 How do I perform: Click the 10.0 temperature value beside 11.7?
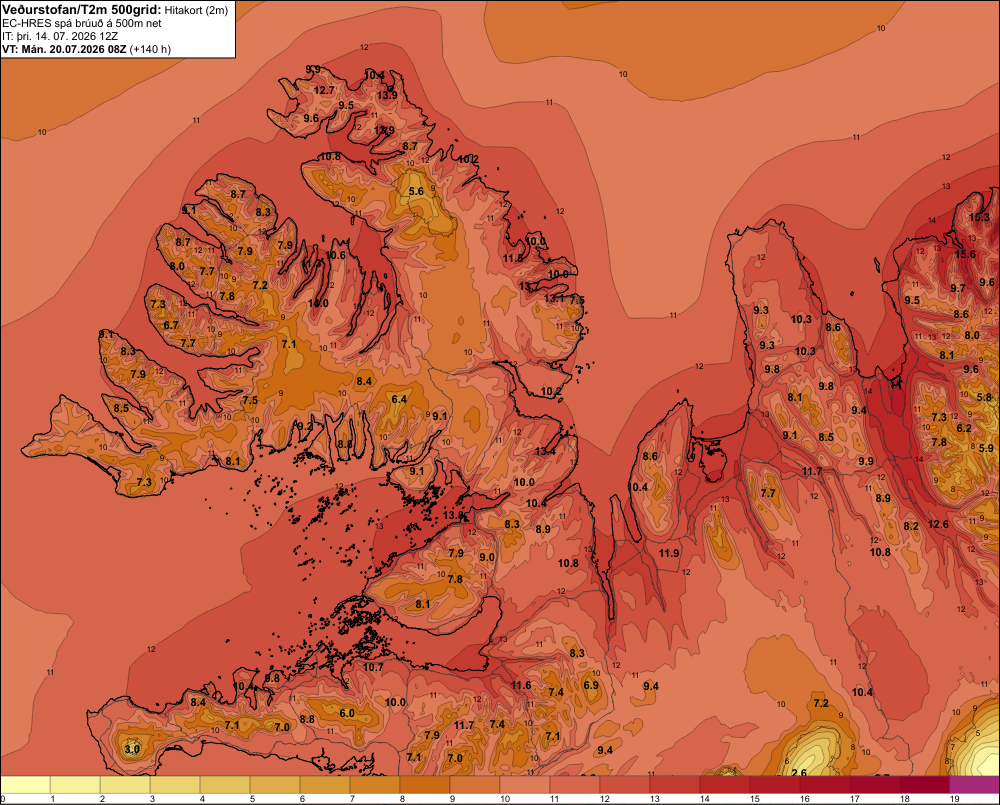pos(395,702)
